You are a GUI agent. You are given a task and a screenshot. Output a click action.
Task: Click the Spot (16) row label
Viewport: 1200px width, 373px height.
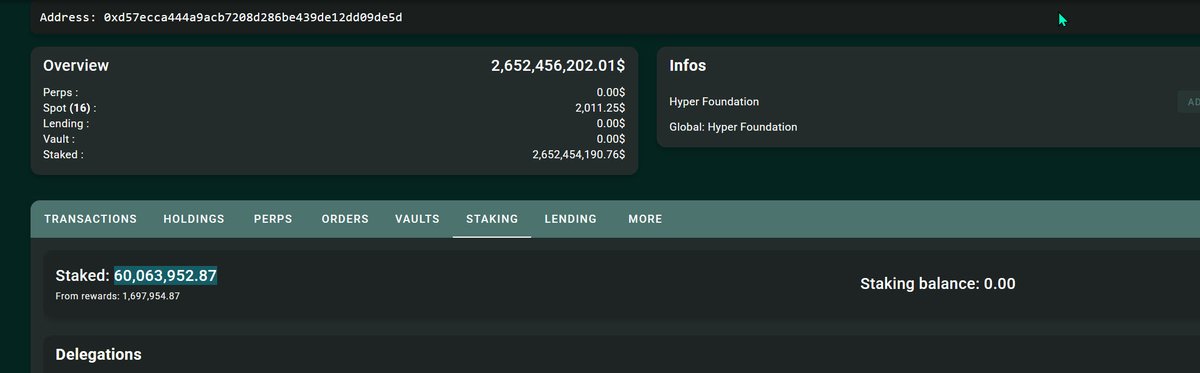[70, 107]
